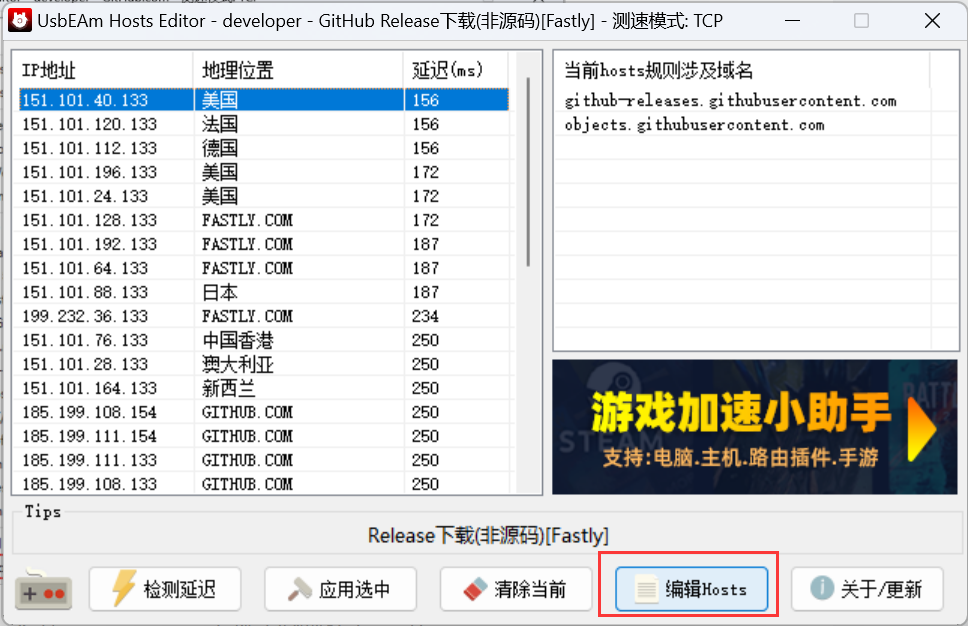
Task: Click the IP list vertical scrollbar thumb
Action: pyautogui.click(x=528, y=172)
